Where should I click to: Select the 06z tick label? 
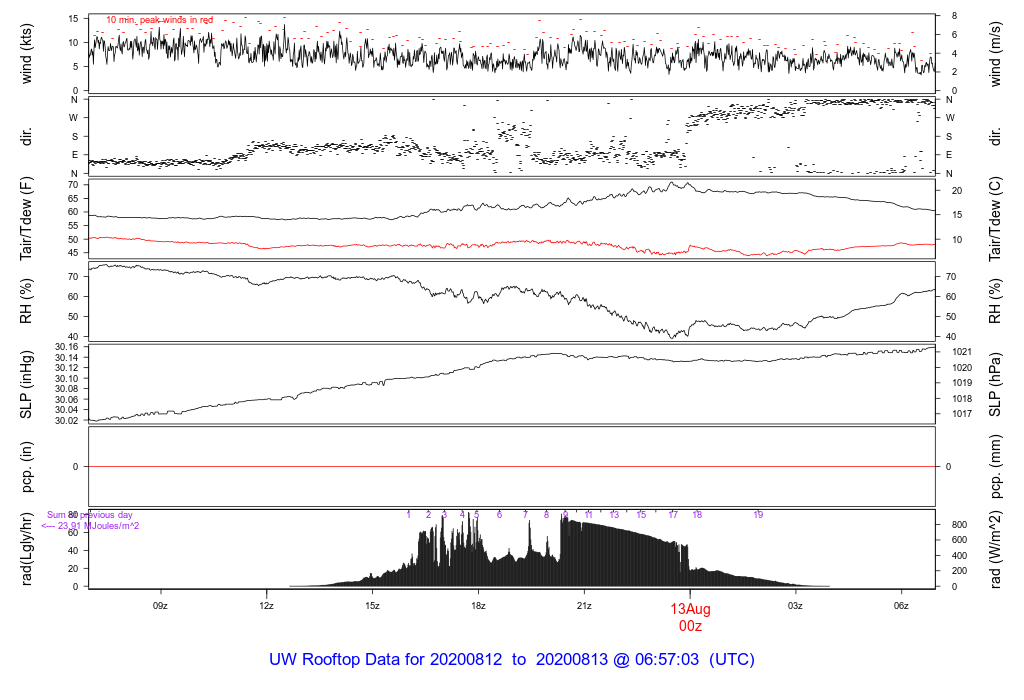(901, 606)
